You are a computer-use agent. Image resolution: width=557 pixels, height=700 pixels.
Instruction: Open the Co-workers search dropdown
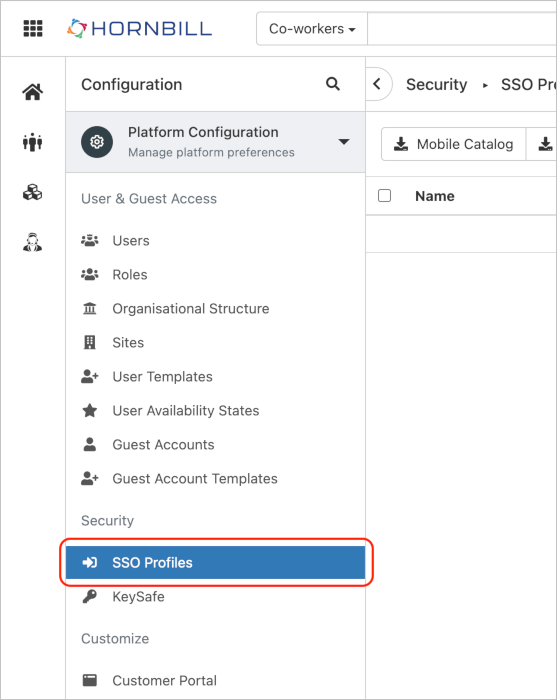312,29
